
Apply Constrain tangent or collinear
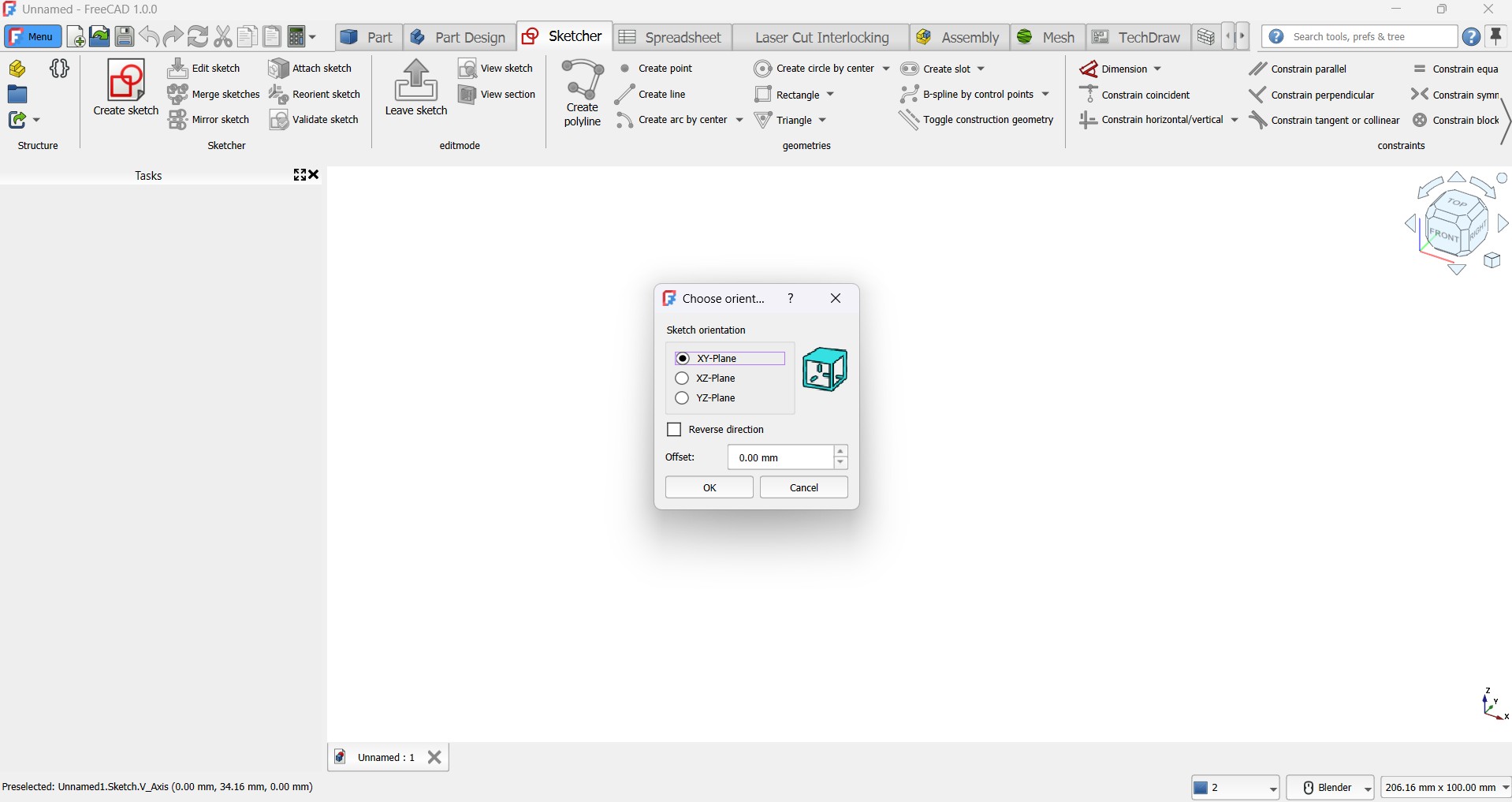pyautogui.click(x=1325, y=120)
